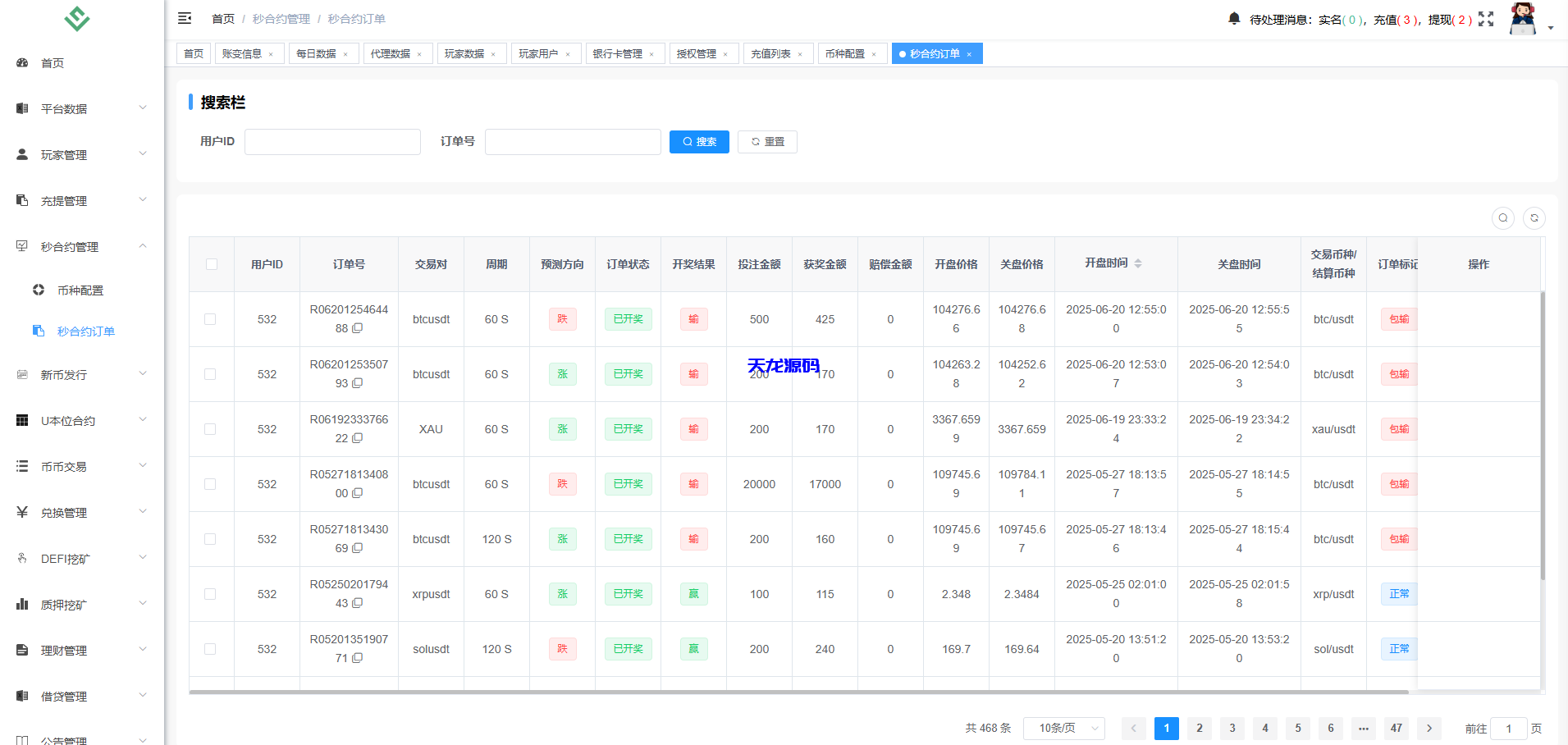Screen dimensions: 1568x745
Task: Switch to the 充值列表 tab
Action: (x=772, y=53)
